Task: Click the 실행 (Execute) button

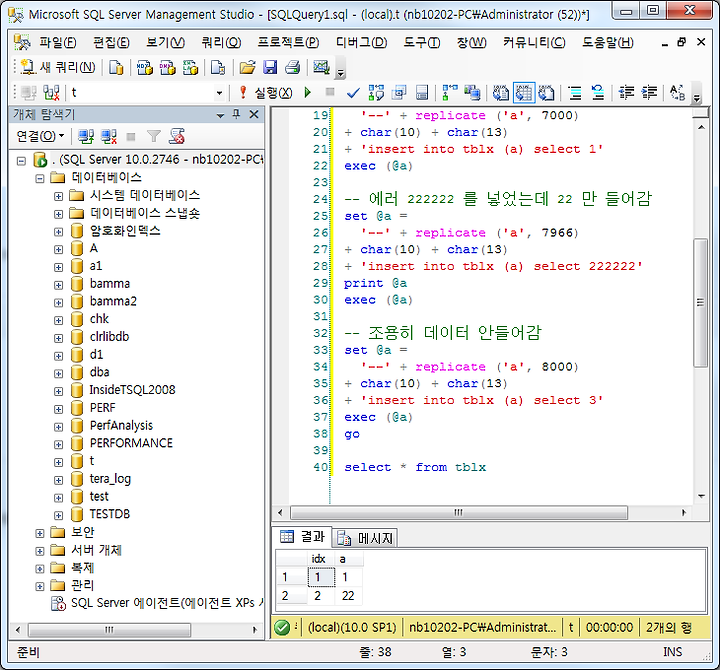Action: click(266, 93)
